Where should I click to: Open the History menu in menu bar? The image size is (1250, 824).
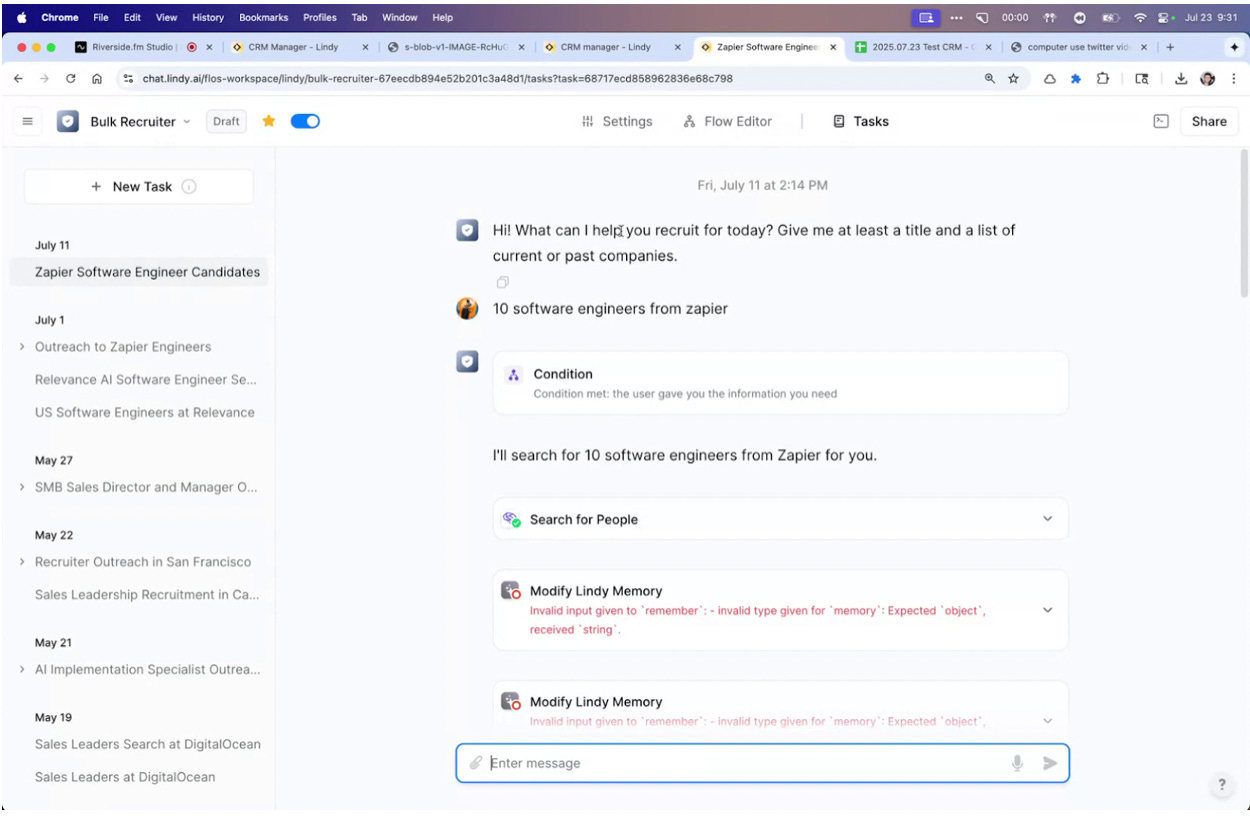(208, 17)
